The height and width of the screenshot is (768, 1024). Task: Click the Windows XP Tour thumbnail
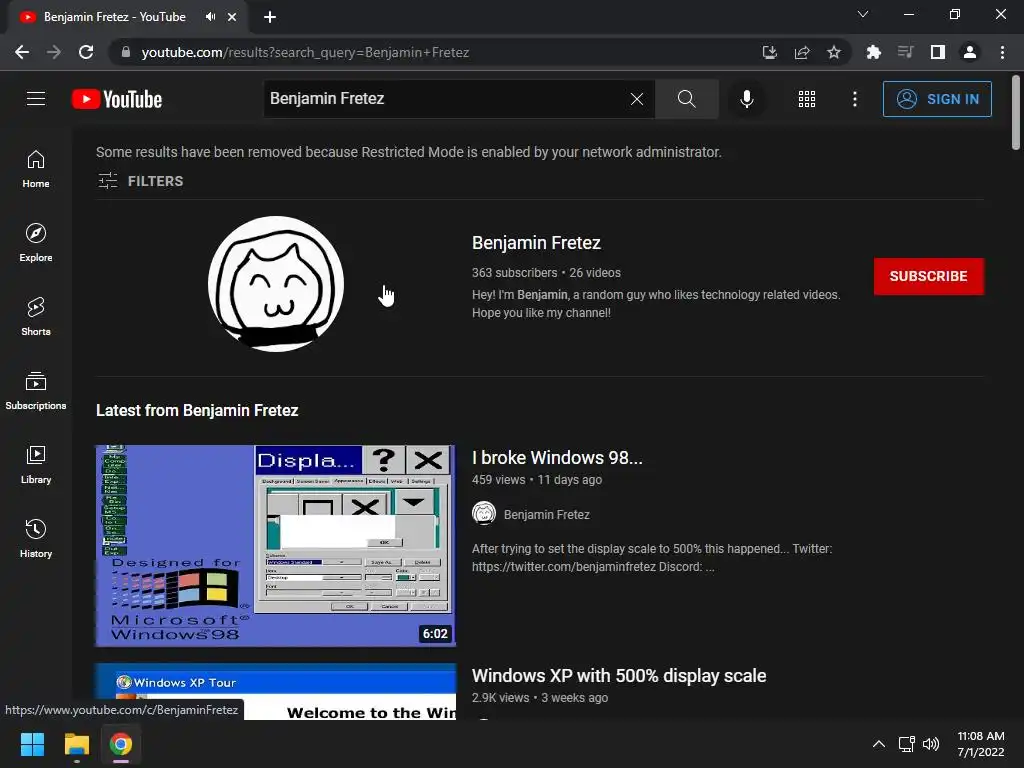[276, 692]
